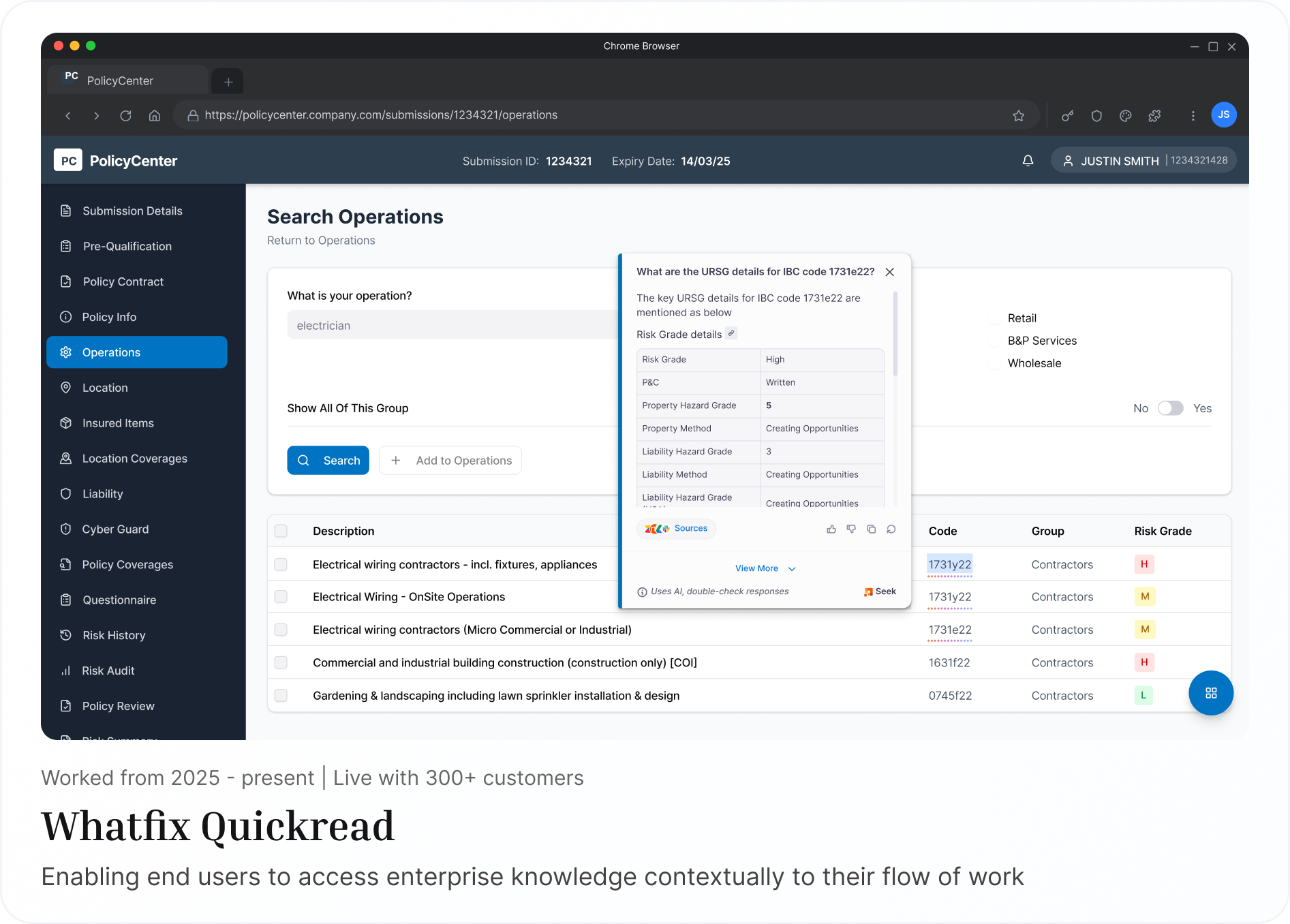Check Electrical wiring contractors fixtures row

tap(281, 564)
